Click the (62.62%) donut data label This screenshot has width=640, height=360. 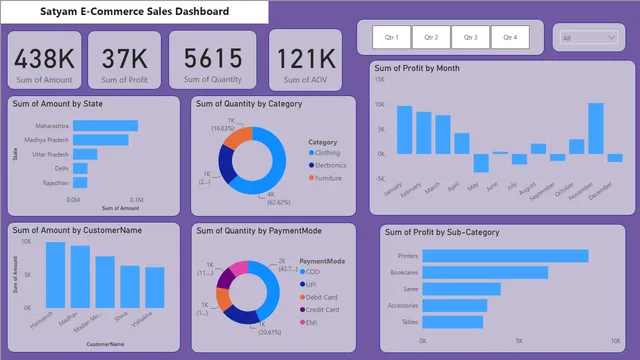(279, 202)
